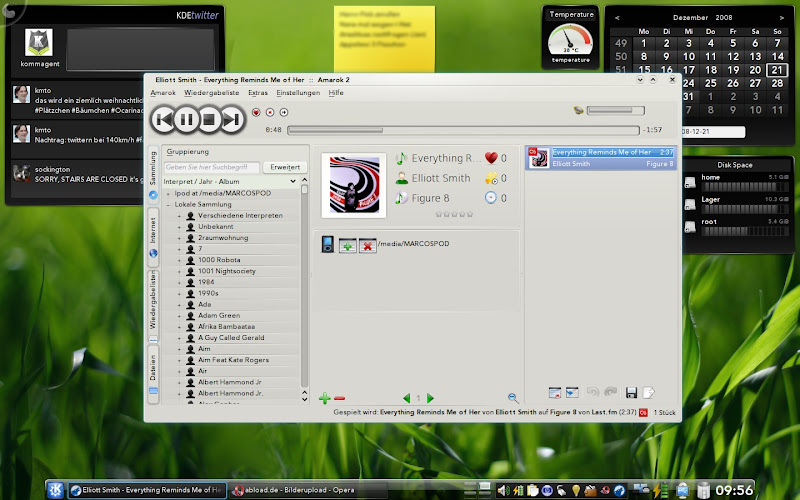Collapse the Lokale Sammlung node
The image size is (800, 500).
[x=168, y=205]
